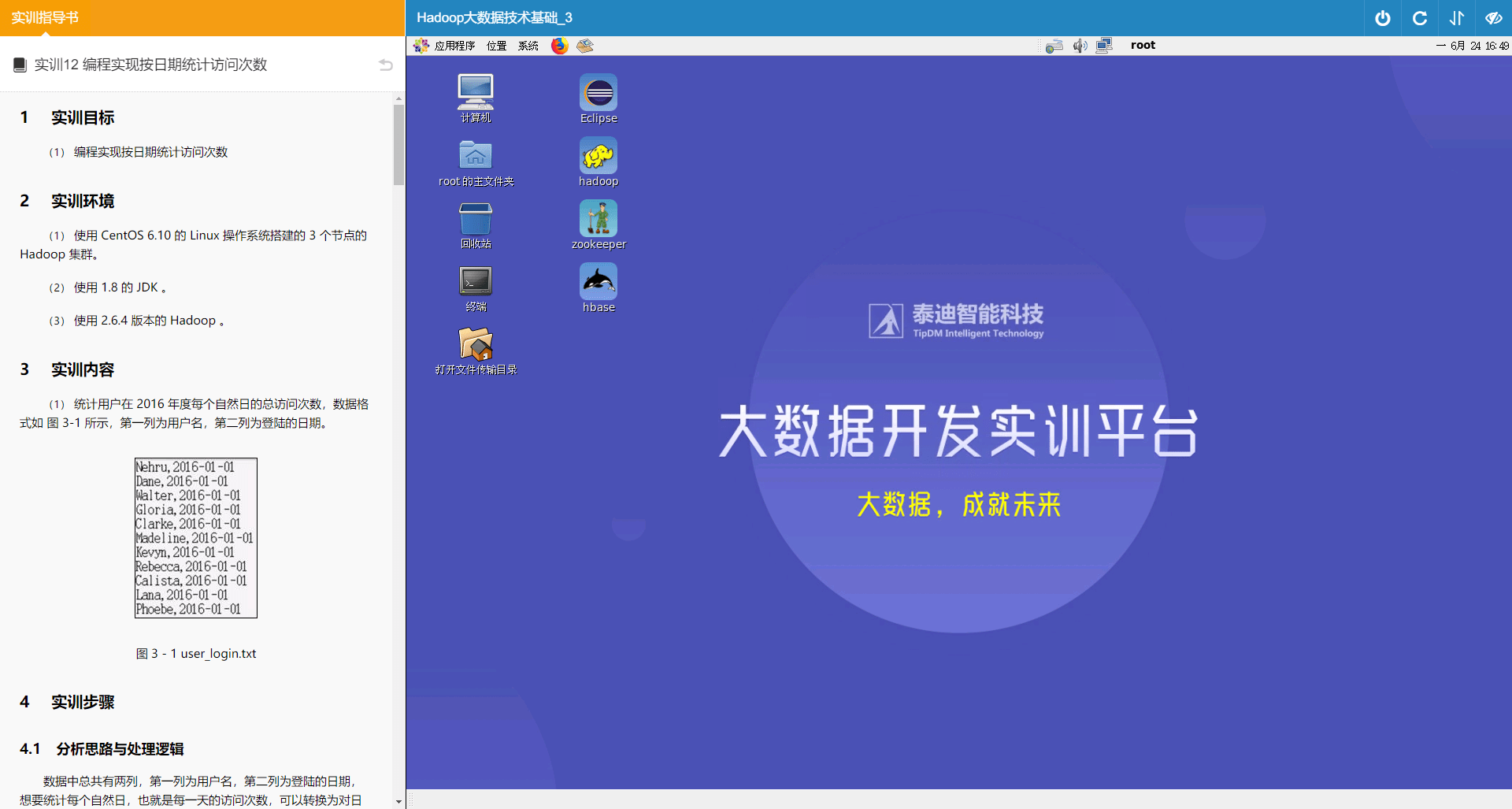
Task: Toggle the slashed eye visibility icon
Action: pos(1494,18)
